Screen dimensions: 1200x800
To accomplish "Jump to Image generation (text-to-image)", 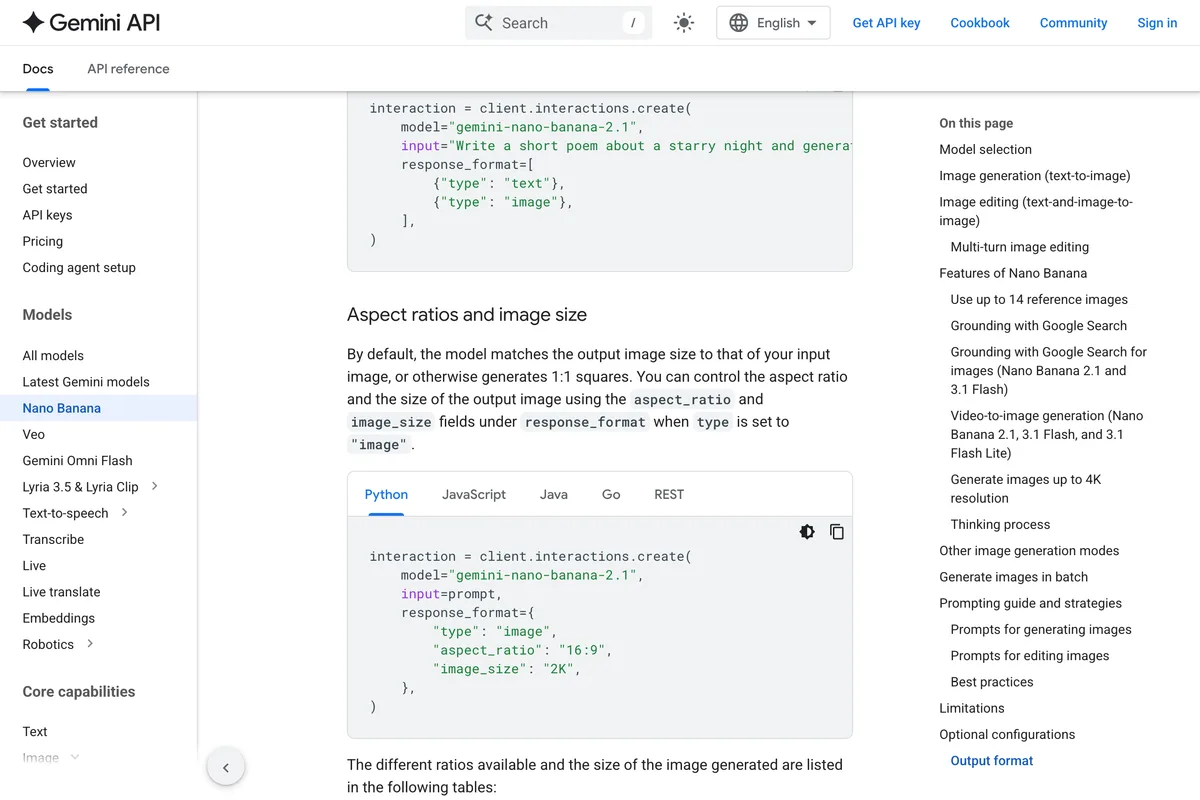I will click(x=1035, y=175).
